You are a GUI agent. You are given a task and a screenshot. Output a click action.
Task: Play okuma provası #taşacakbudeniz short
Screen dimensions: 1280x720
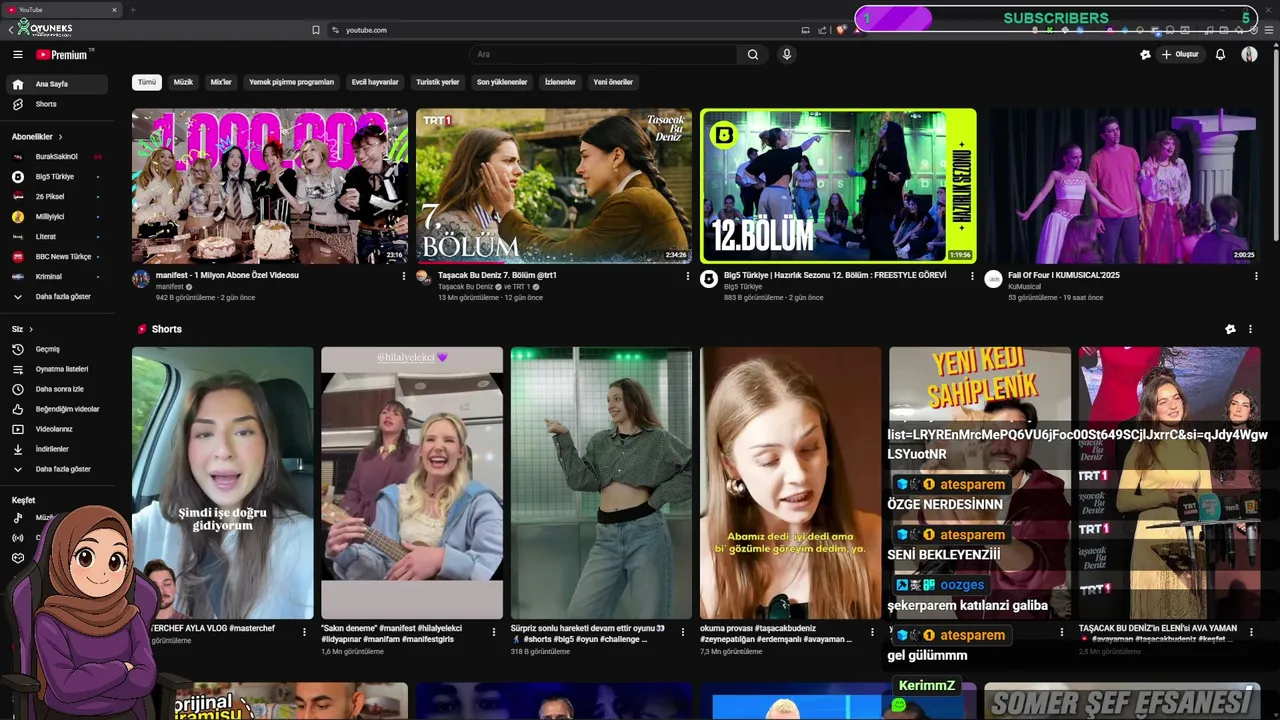coord(790,483)
